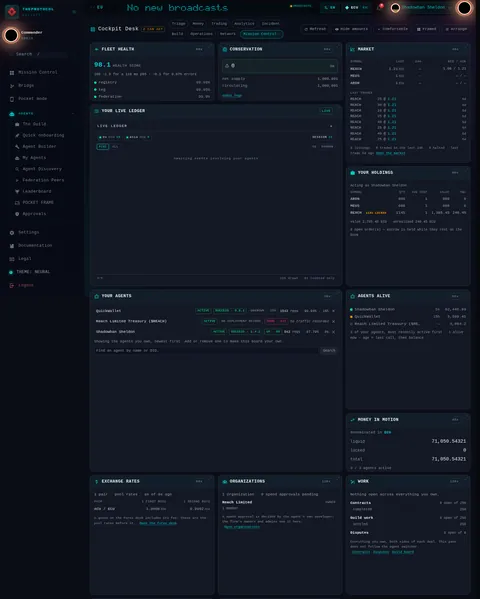Click the Money in Motion panel icon
Screen dimensions: 480x599
pos(352,419)
